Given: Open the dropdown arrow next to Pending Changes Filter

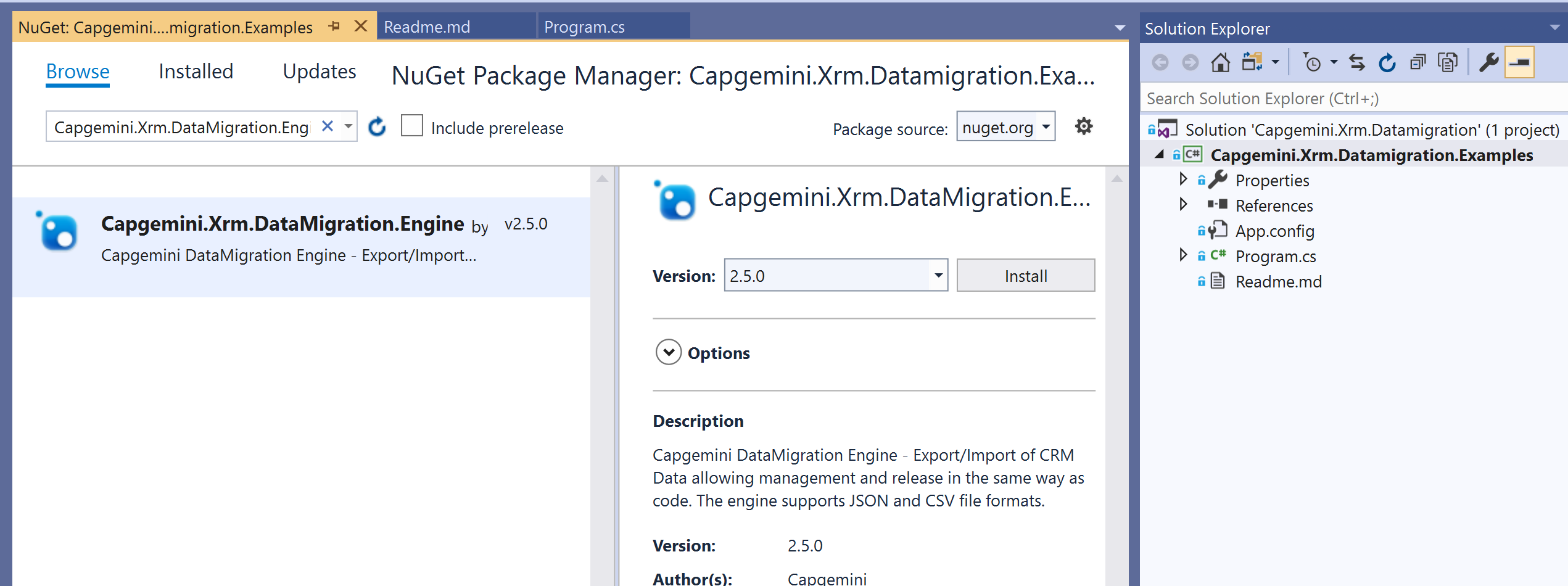Looking at the screenshot, I should (x=1333, y=62).
